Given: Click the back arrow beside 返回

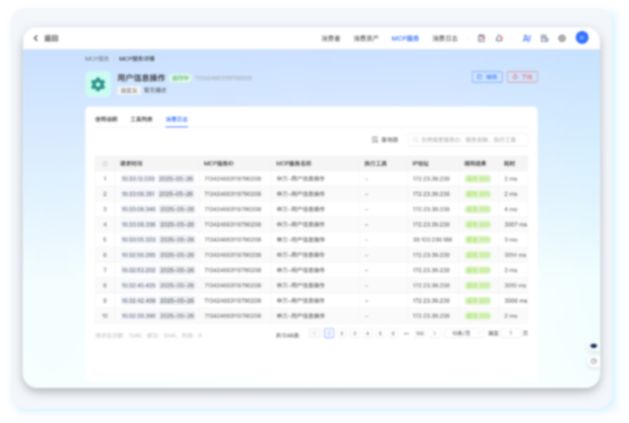Looking at the screenshot, I should click(36, 38).
